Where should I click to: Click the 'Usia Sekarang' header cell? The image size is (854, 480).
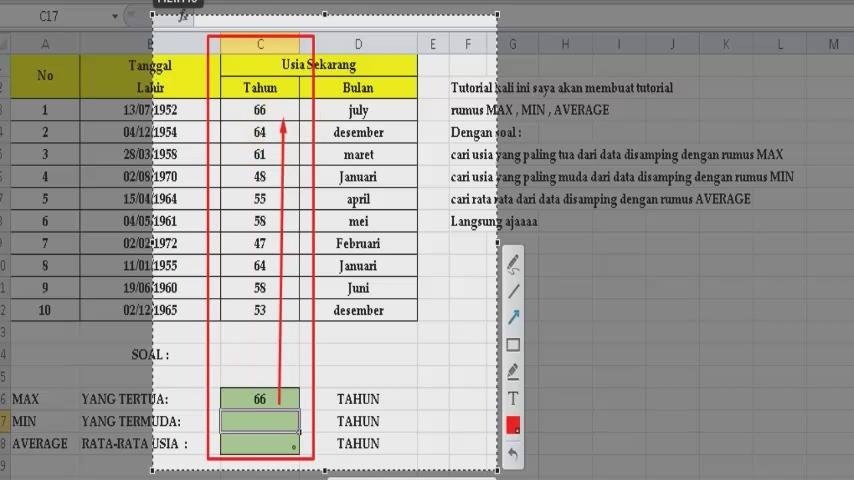(x=319, y=65)
